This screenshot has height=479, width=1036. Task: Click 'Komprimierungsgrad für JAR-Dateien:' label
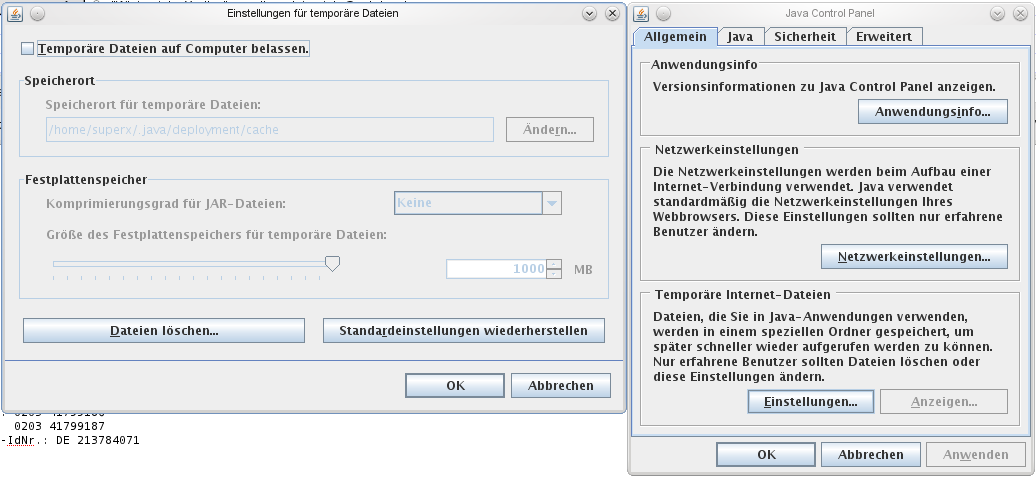[166, 203]
